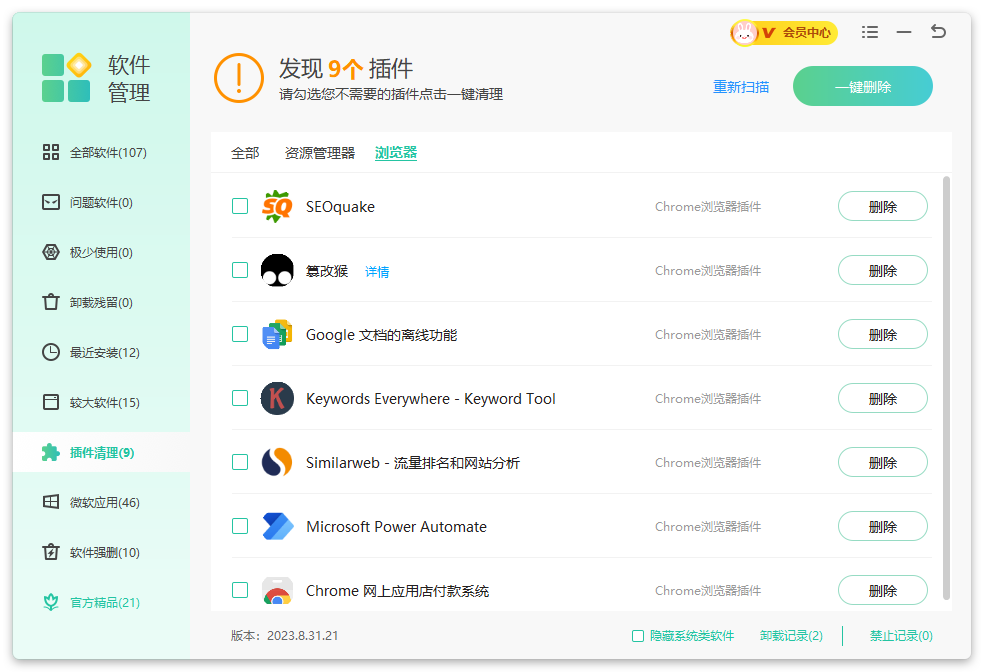Image resolution: width=984 pixels, height=672 pixels.
Task: Open 微软应用(46) in sidebar
Action: pyautogui.click(x=101, y=503)
